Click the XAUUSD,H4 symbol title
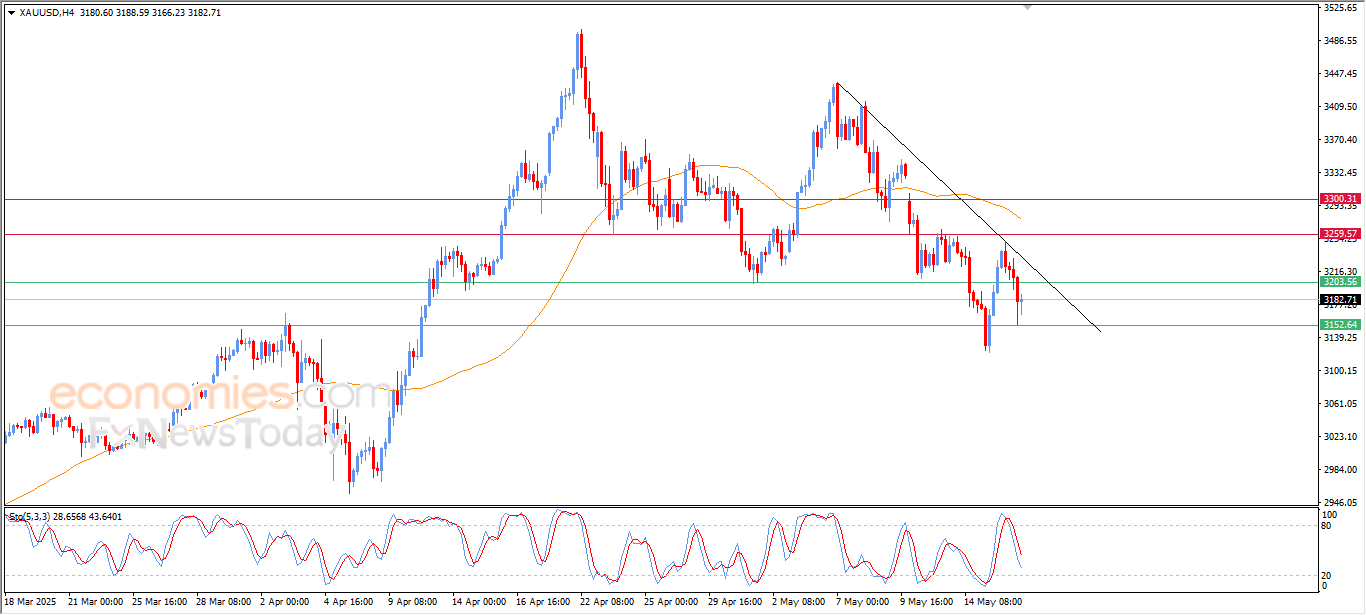Screen dimensions: 1366x615 click(x=47, y=13)
